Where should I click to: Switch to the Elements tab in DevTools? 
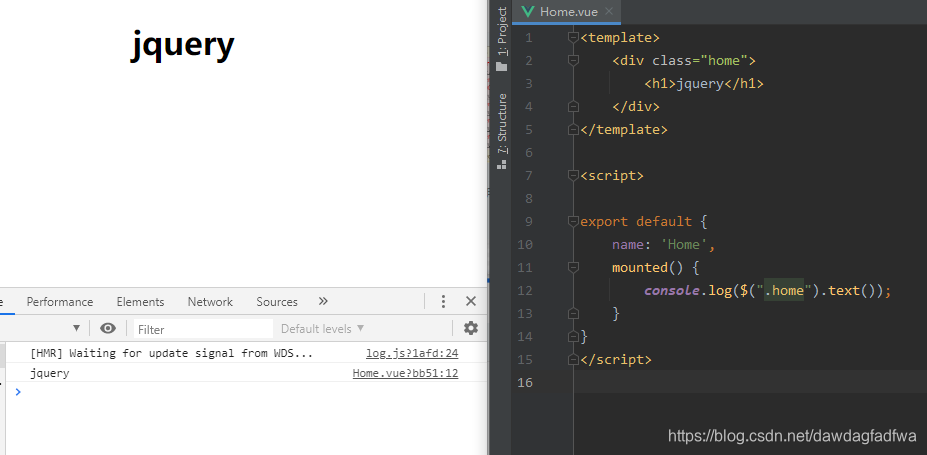(140, 301)
